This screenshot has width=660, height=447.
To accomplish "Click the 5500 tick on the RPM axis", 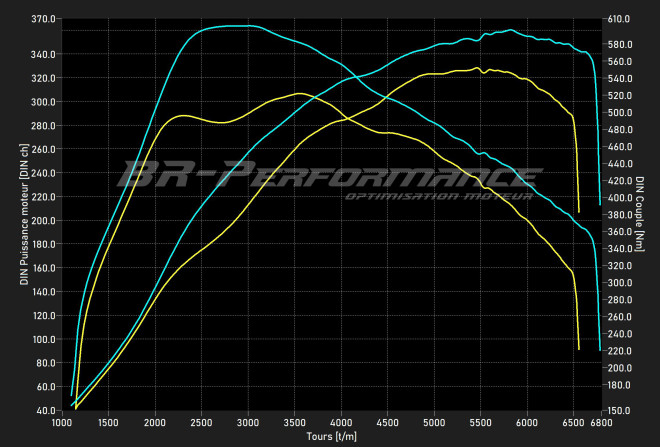I will tap(481, 423).
